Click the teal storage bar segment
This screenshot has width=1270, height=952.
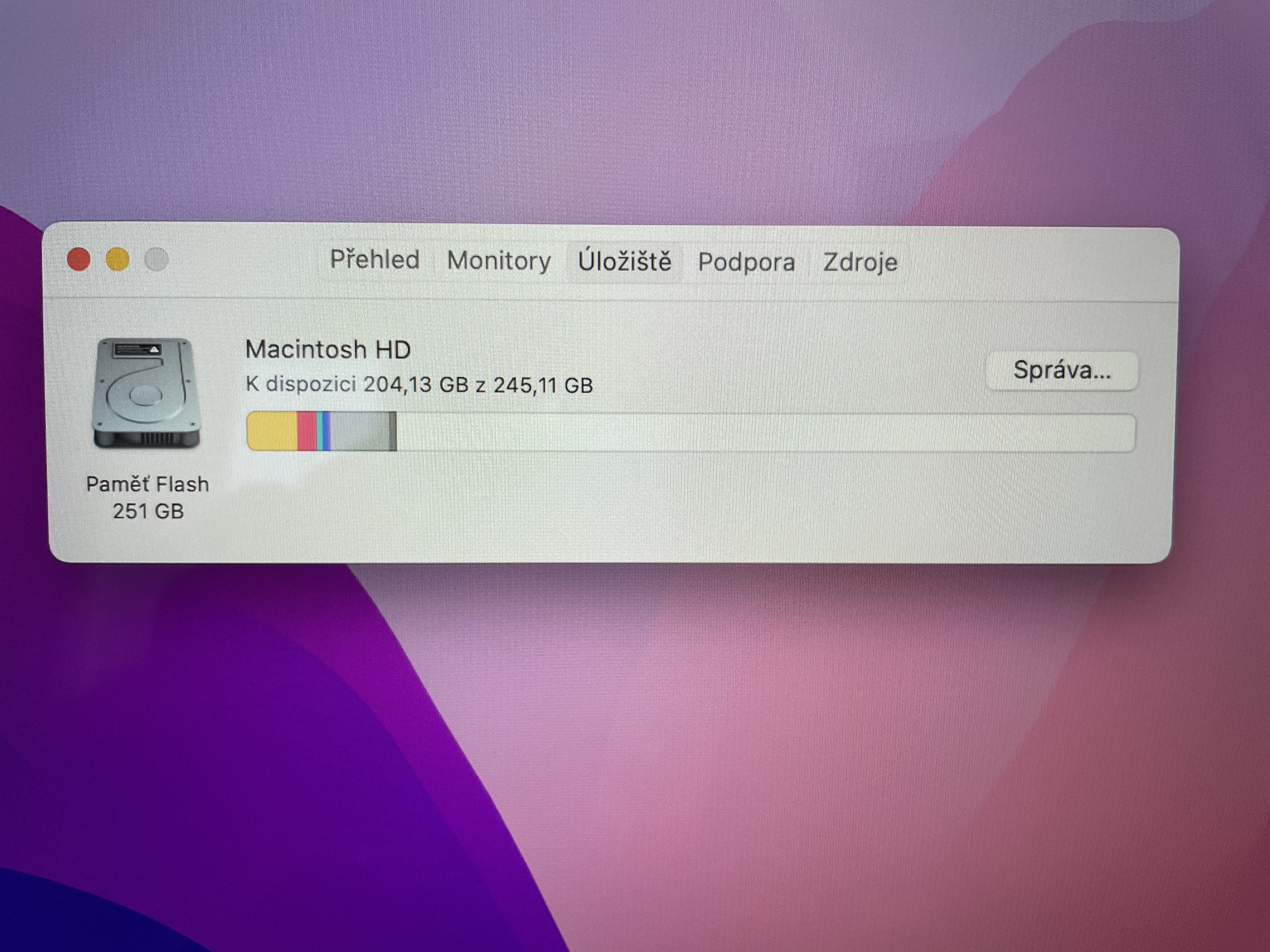pos(320,431)
